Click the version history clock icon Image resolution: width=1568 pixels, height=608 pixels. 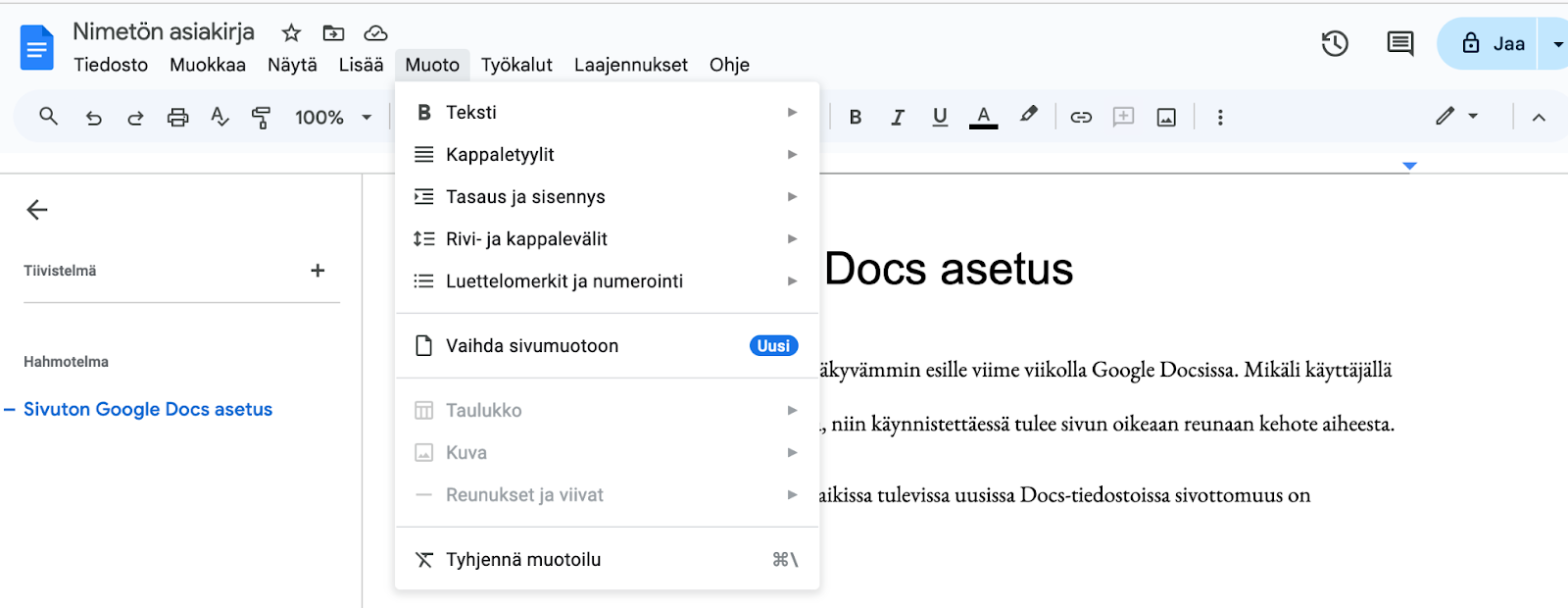(x=1335, y=44)
